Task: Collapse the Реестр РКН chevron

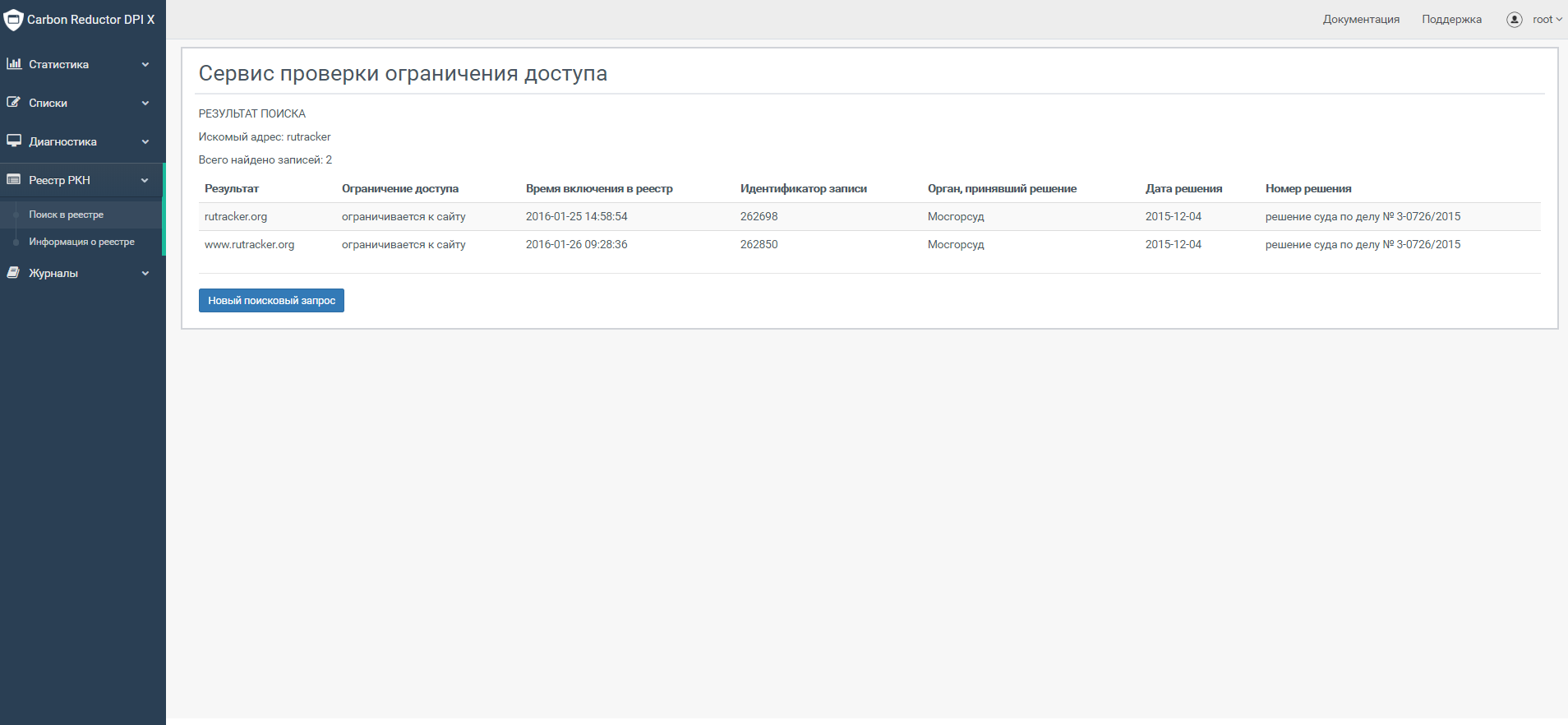Action: pyautogui.click(x=145, y=180)
